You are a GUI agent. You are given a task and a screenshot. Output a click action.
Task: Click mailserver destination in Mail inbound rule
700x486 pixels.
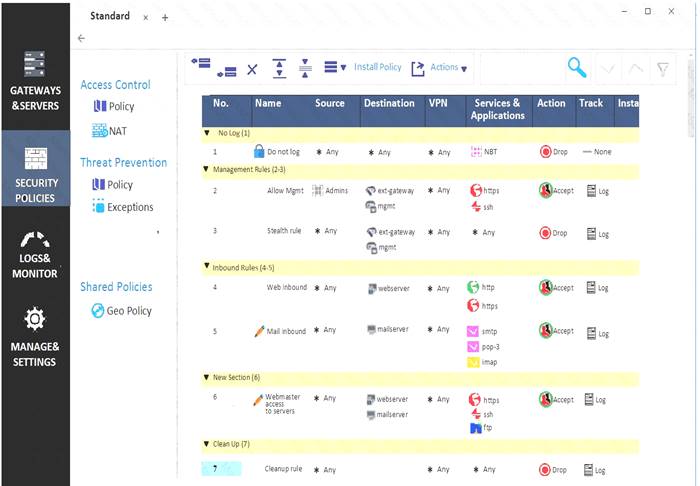tap(388, 329)
